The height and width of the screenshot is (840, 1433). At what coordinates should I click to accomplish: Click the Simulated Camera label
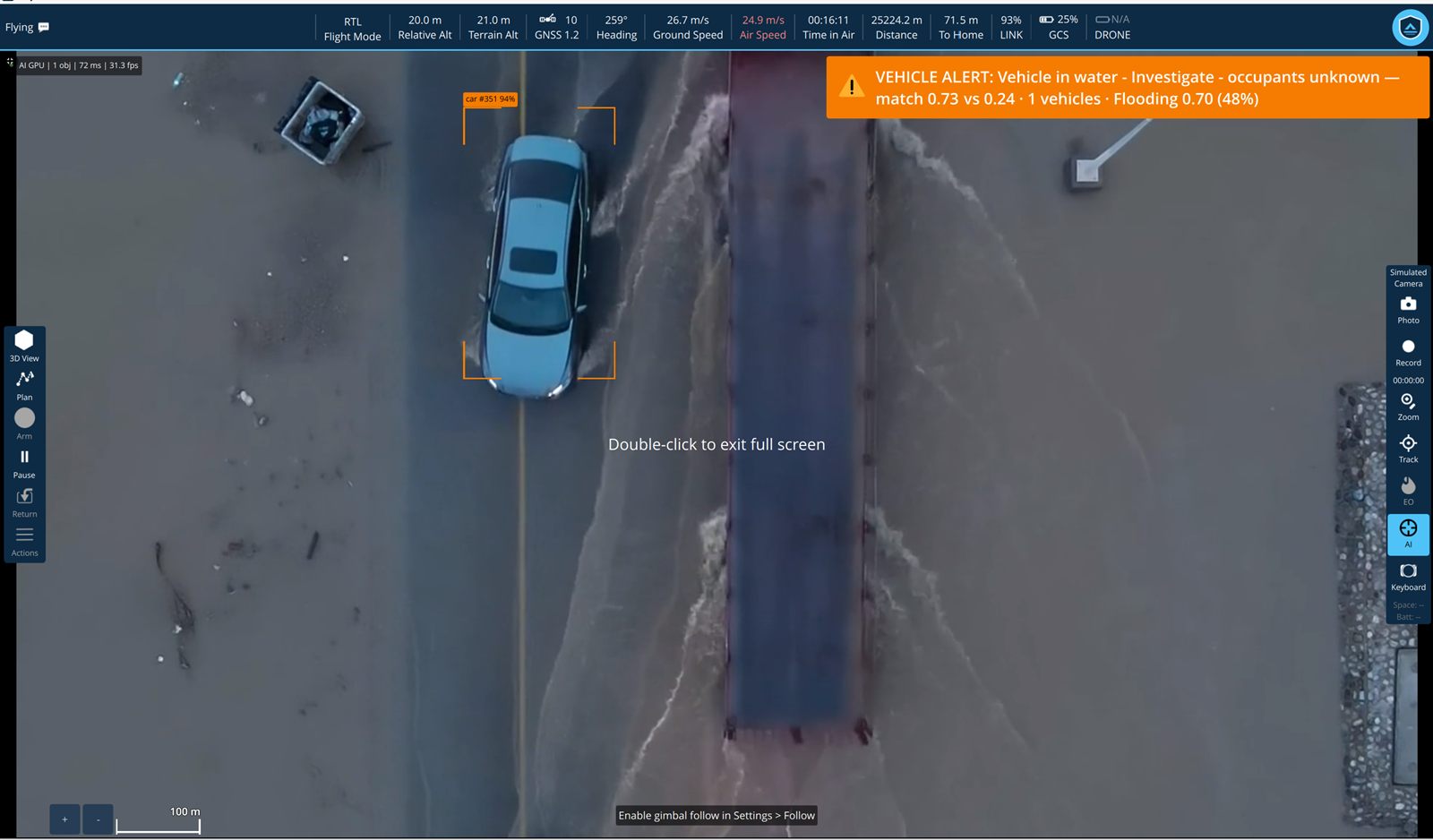(1408, 278)
